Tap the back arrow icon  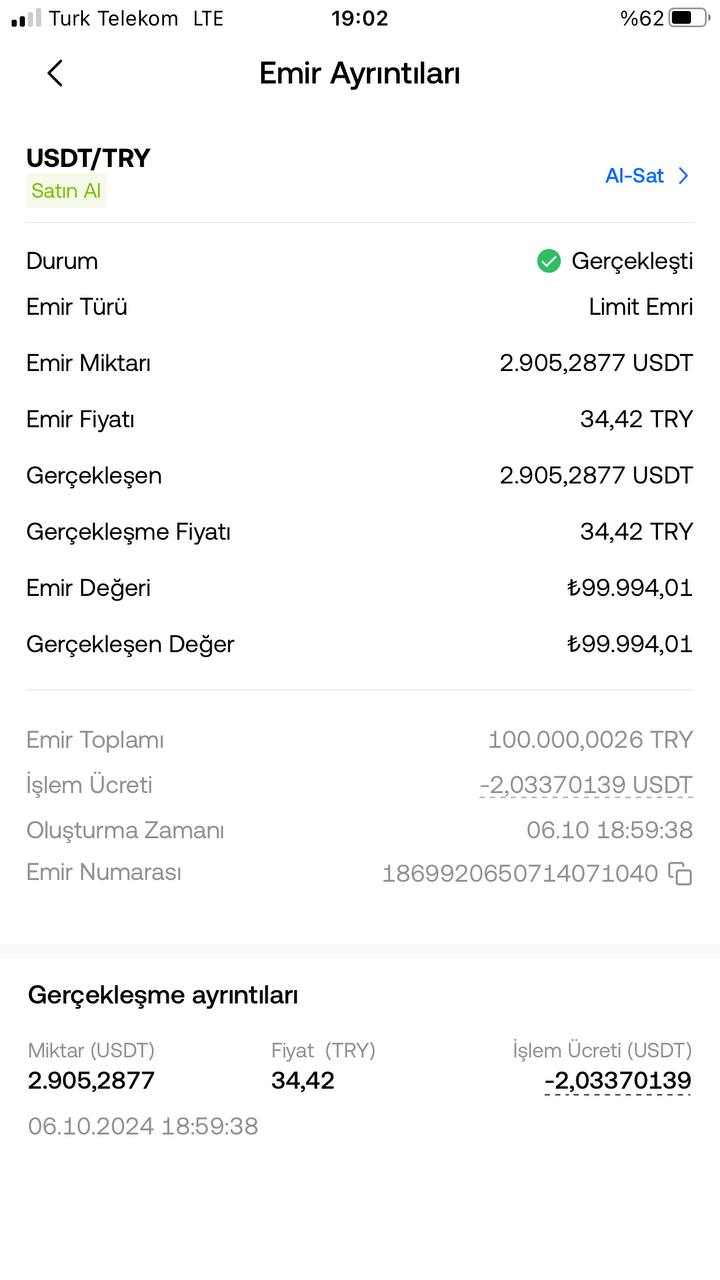point(55,73)
